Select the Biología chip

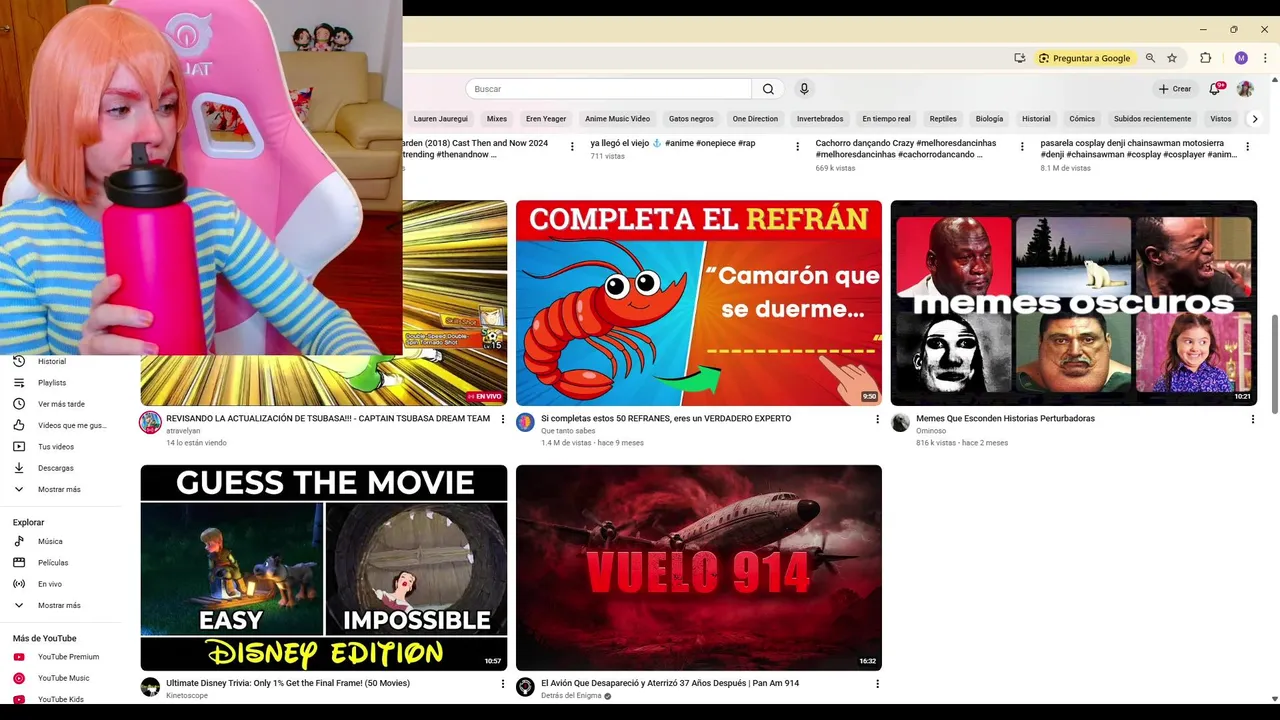tap(989, 119)
